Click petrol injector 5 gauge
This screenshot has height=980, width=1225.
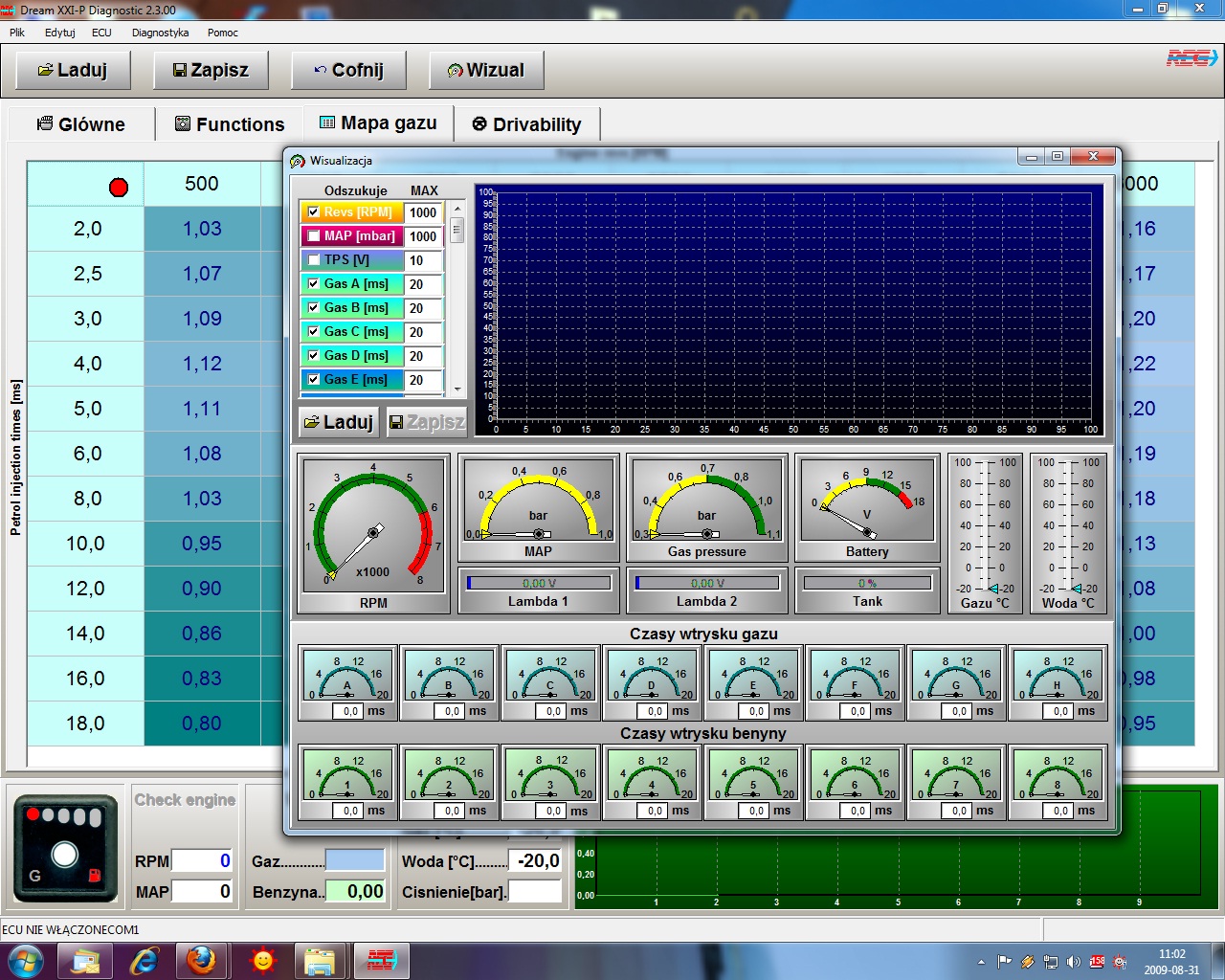coord(754,783)
